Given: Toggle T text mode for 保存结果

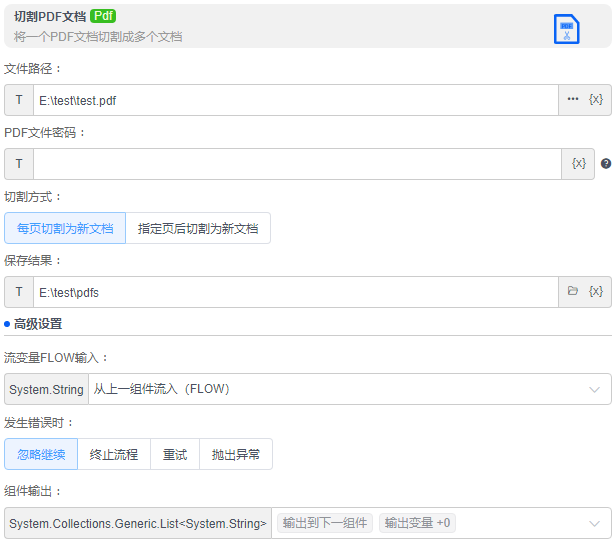Looking at the screenshot, I should pos(19,292).
